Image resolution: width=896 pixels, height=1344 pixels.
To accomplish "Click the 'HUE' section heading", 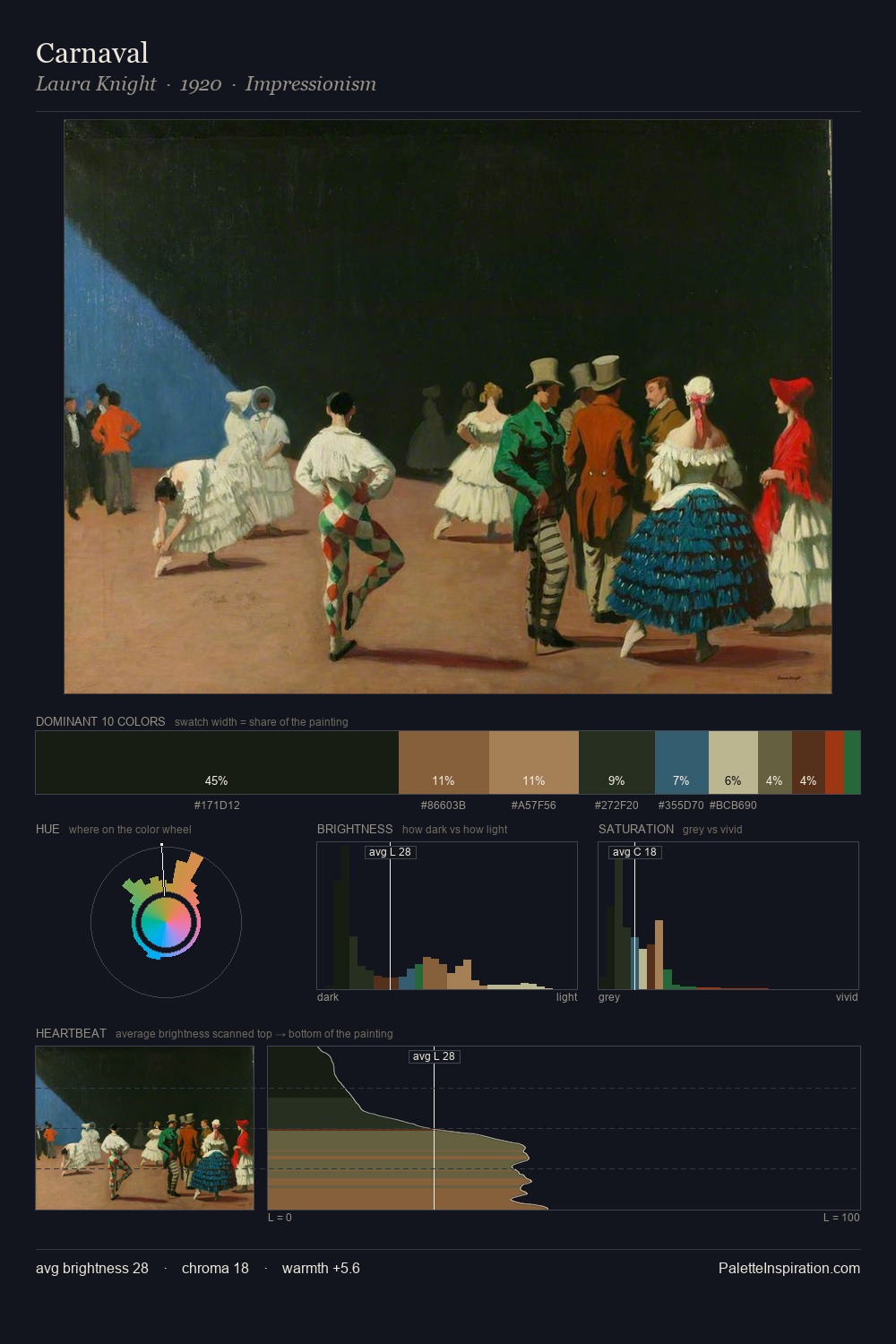I will (x=47, y=829).
